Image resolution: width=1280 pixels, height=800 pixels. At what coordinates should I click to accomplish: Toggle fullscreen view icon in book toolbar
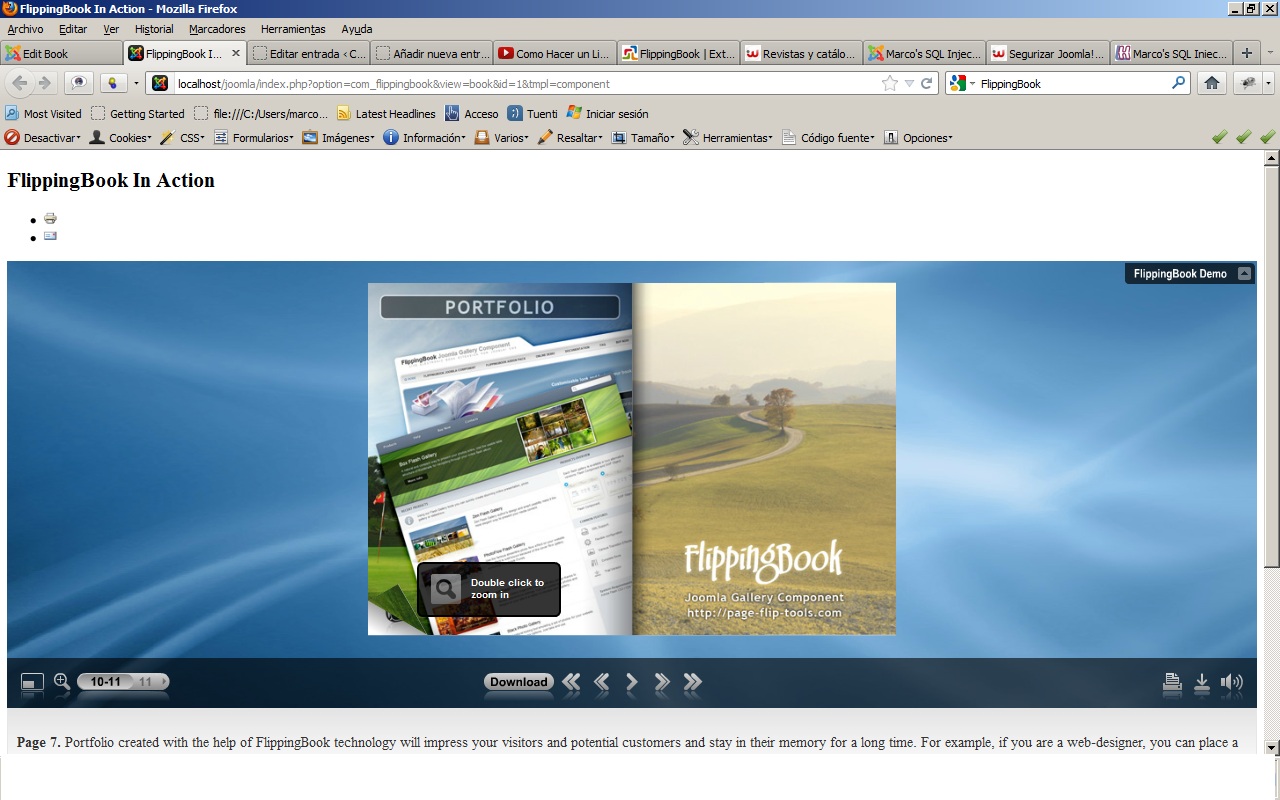32,682
